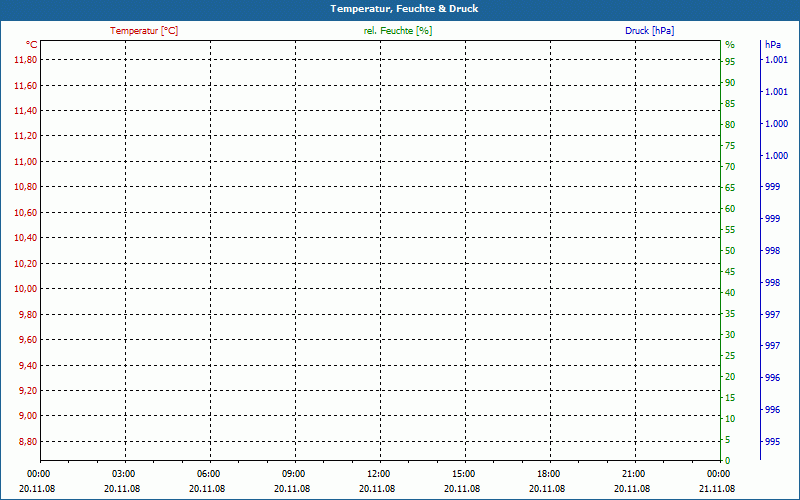Click the 03:00 time label
This screenshot has width=800, height=500.
(x=123, y=474)
